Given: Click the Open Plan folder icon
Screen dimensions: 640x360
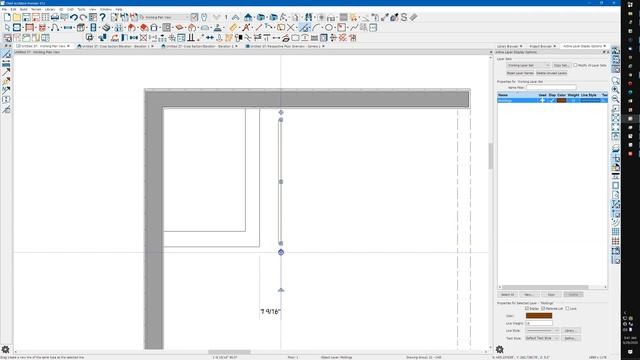Looking at the screenshot, I should [x=17, y=18].
